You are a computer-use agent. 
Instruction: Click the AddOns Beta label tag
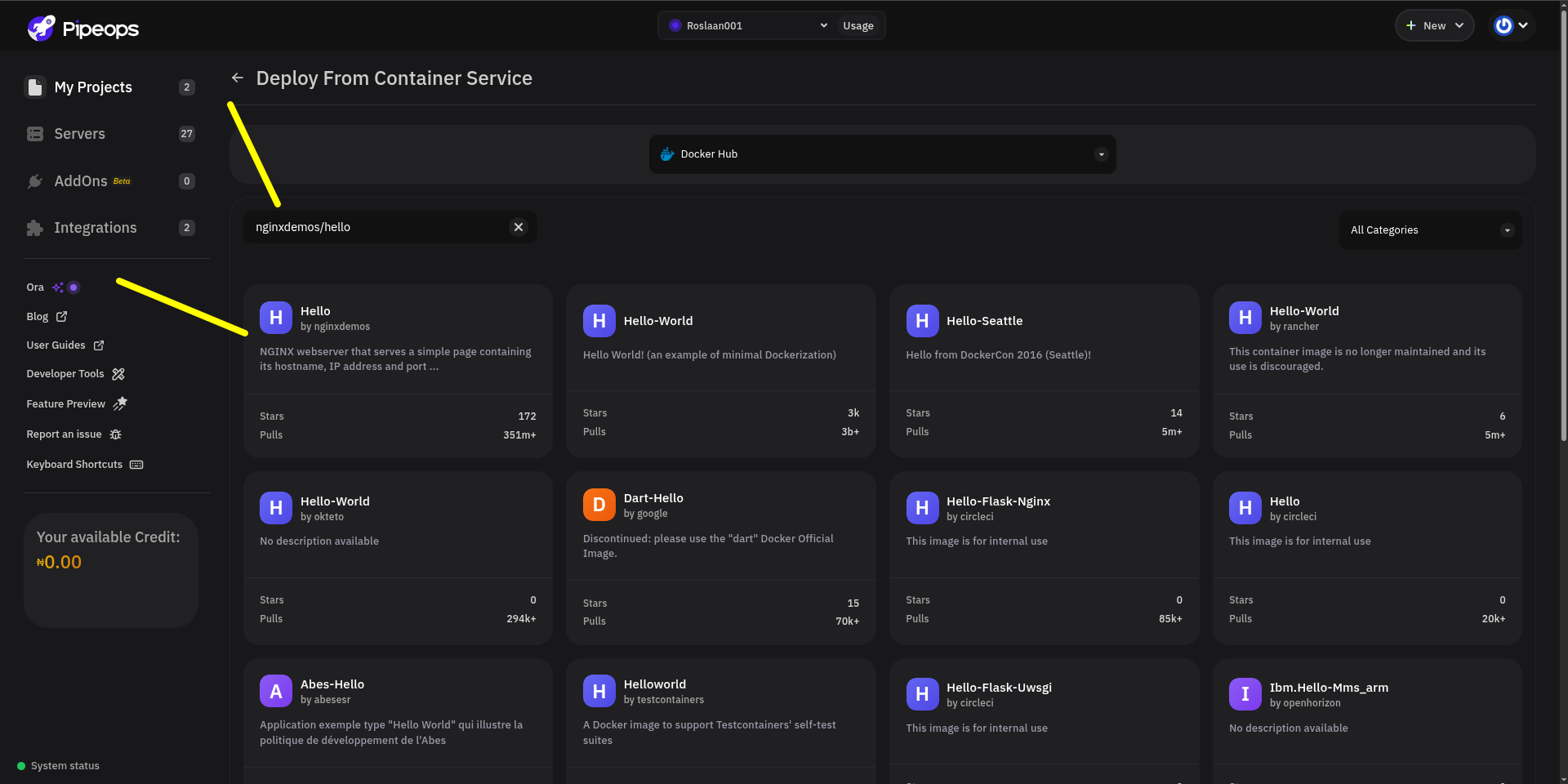pos(122,181)
